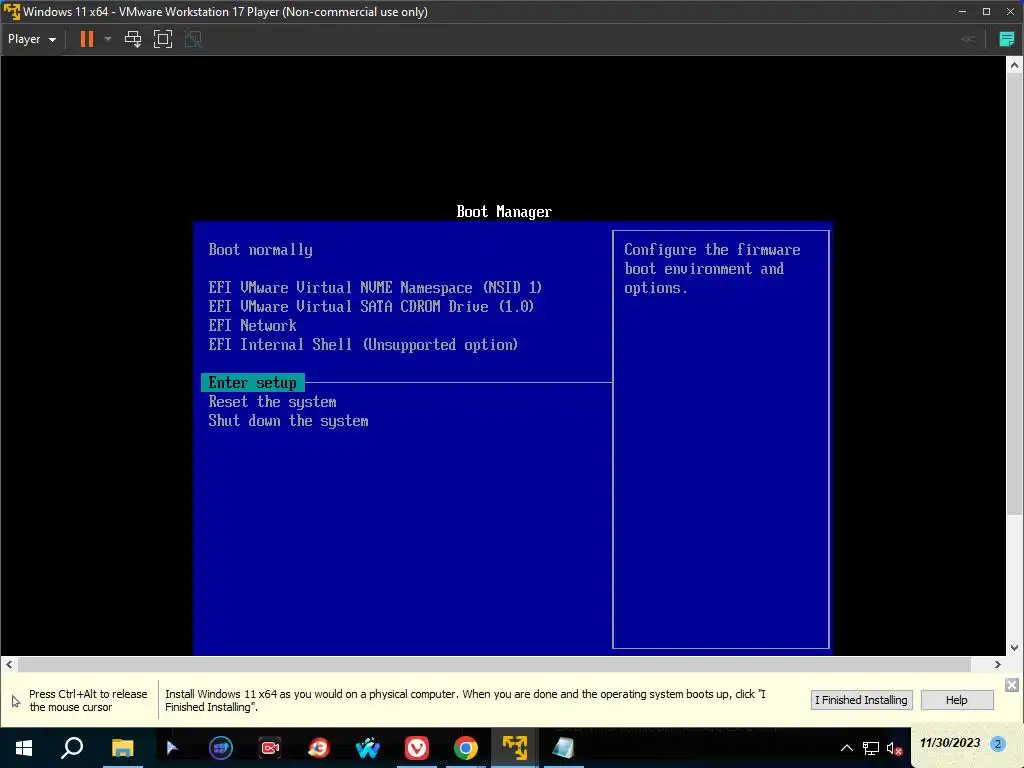Open the blue arrow app on taskbar

[x=172, y=748]
